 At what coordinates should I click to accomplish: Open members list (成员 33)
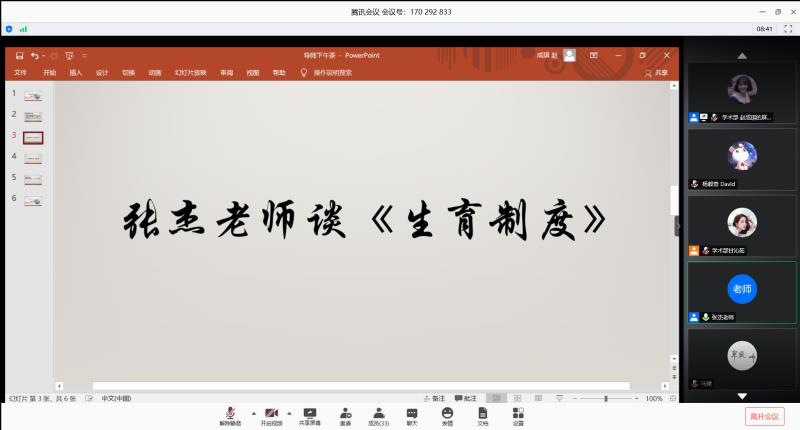click(379, 414)
